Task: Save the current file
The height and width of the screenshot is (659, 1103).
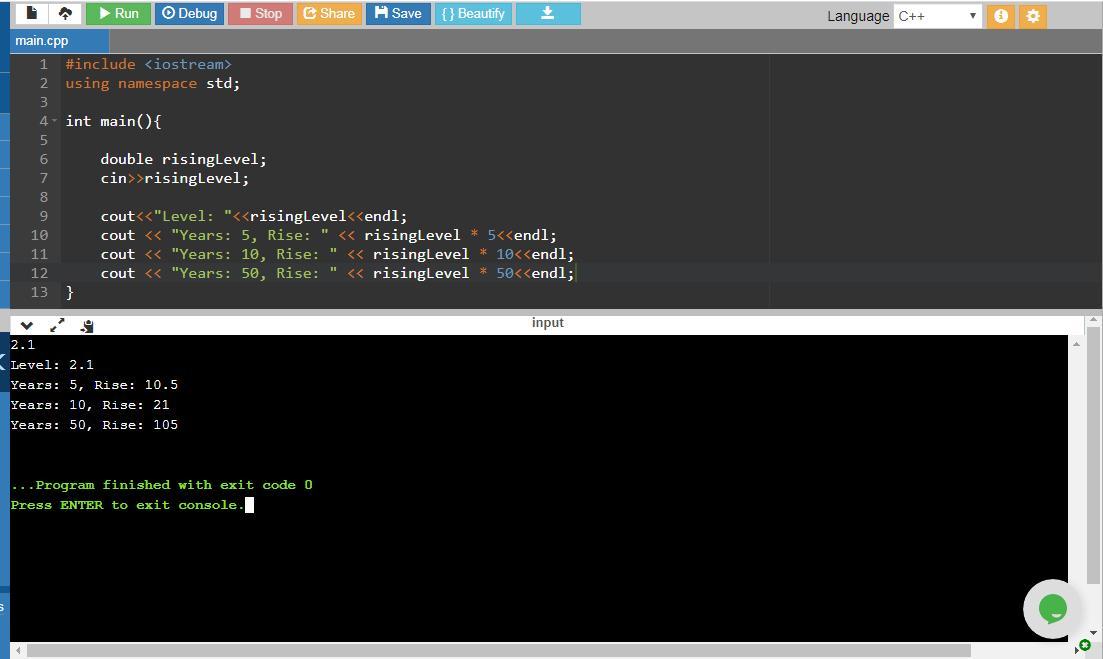Action: (398, 13)
